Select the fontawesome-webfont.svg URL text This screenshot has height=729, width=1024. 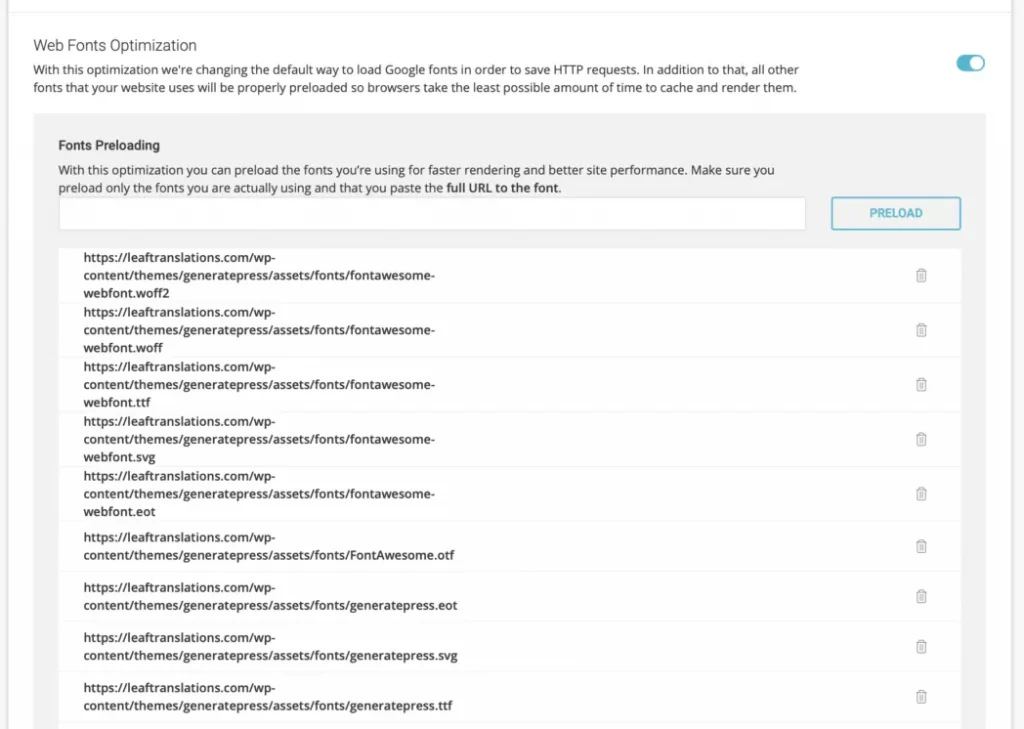click(259, 440)
